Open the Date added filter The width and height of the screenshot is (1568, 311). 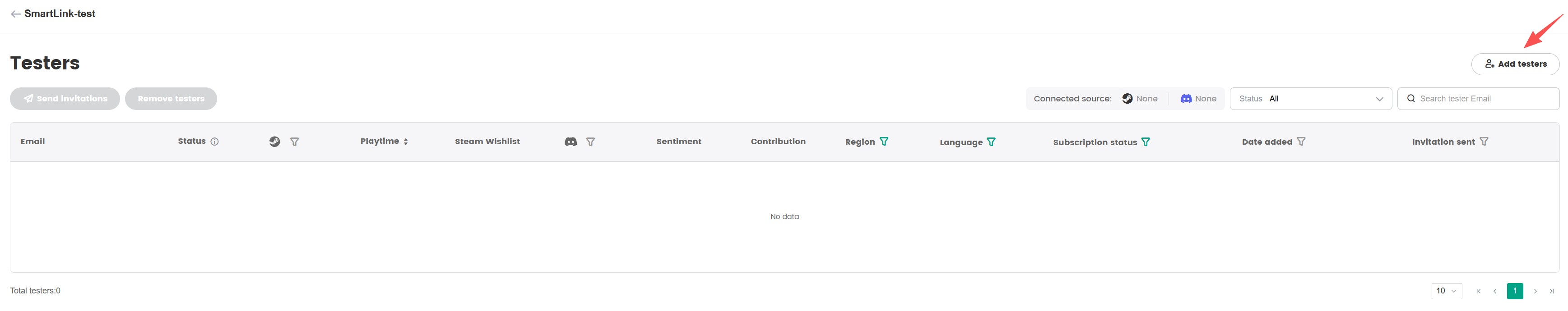click(x=1301, y=142)
